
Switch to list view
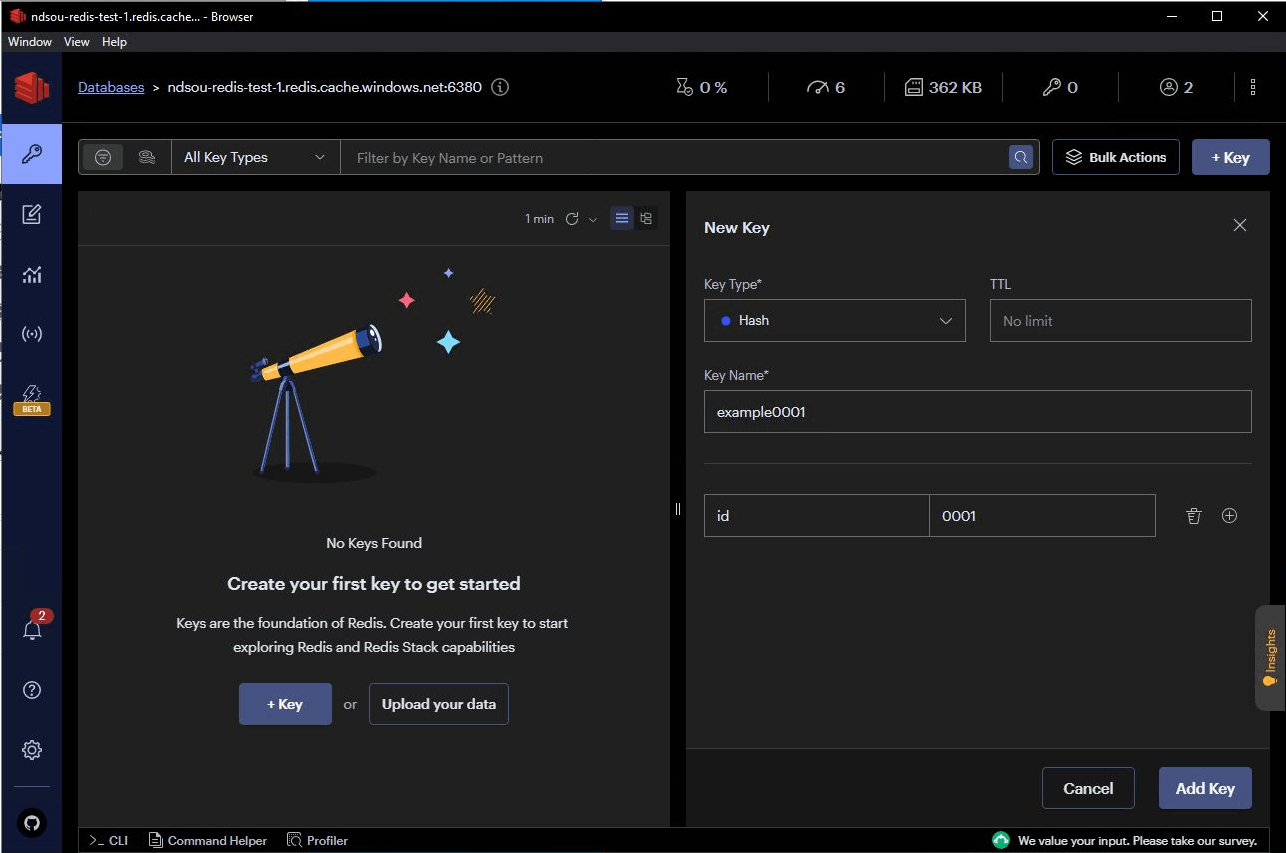click(x=622, y=218)
